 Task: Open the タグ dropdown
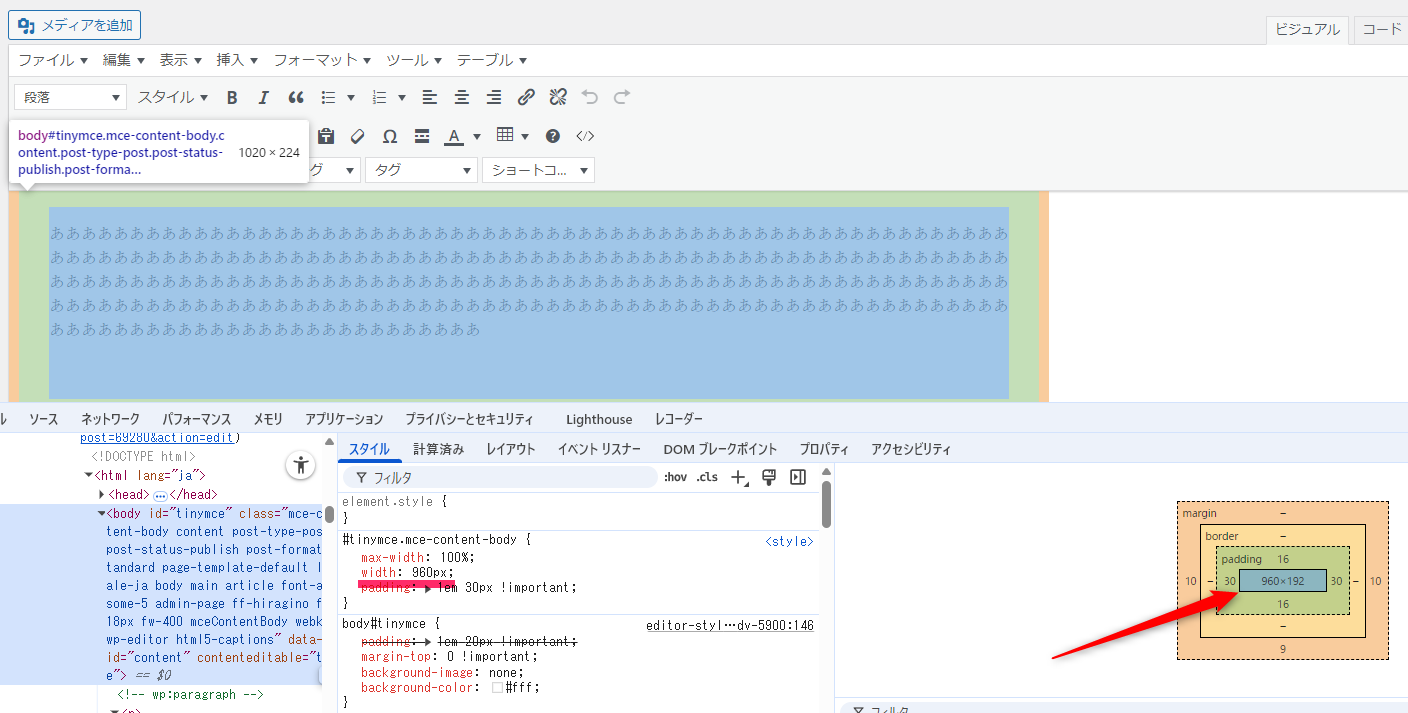(x=421, y=170)
